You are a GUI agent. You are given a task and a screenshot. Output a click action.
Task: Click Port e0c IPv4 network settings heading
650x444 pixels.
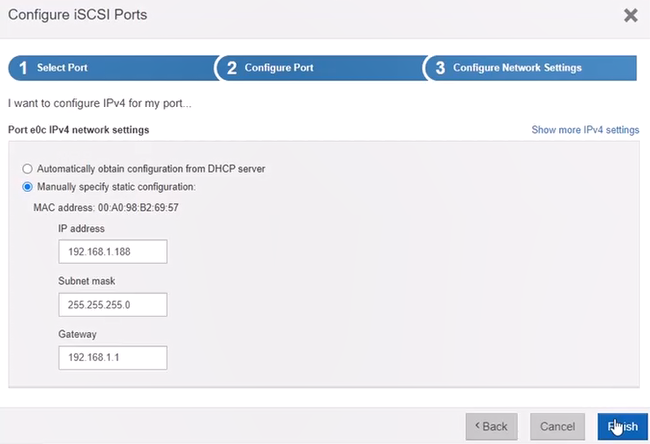[x=78, y=130]
